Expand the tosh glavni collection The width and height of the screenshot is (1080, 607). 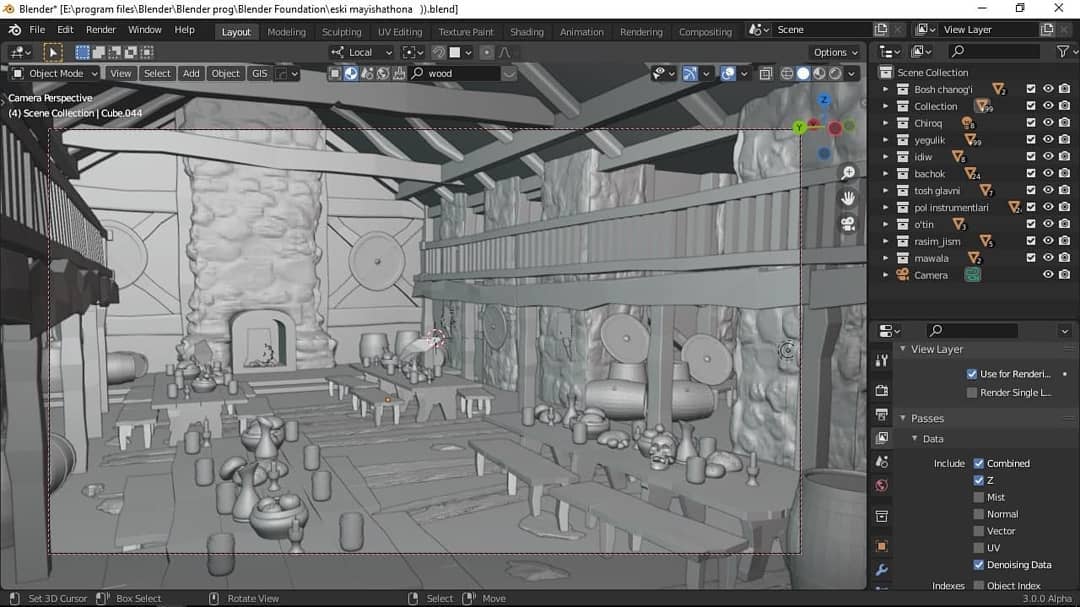(x=886, y=191)
